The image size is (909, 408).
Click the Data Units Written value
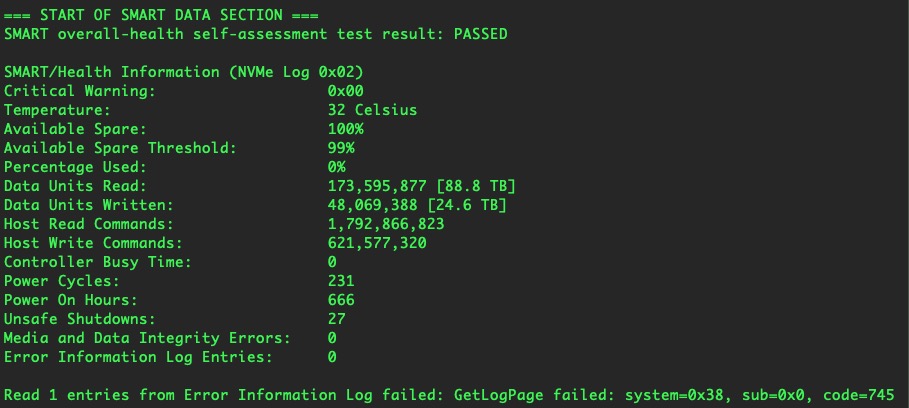pos(417,205)
